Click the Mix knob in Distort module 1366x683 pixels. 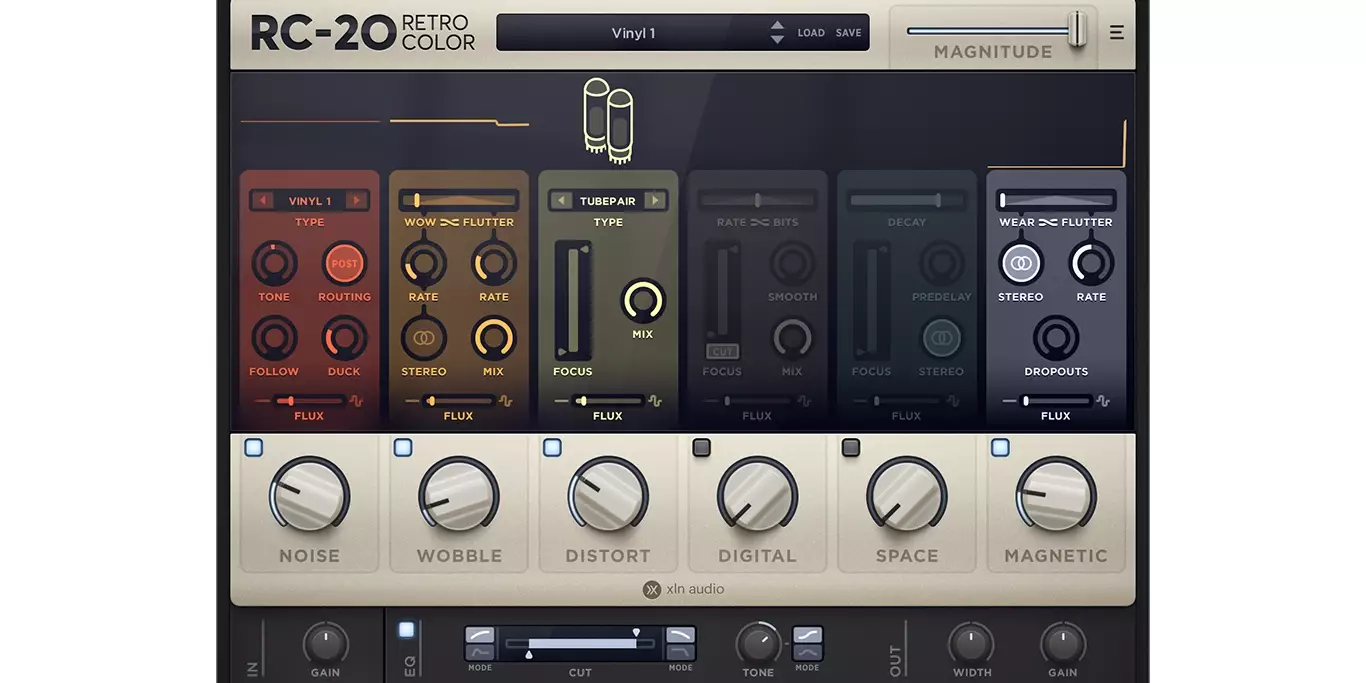click(x=643, y=301)
